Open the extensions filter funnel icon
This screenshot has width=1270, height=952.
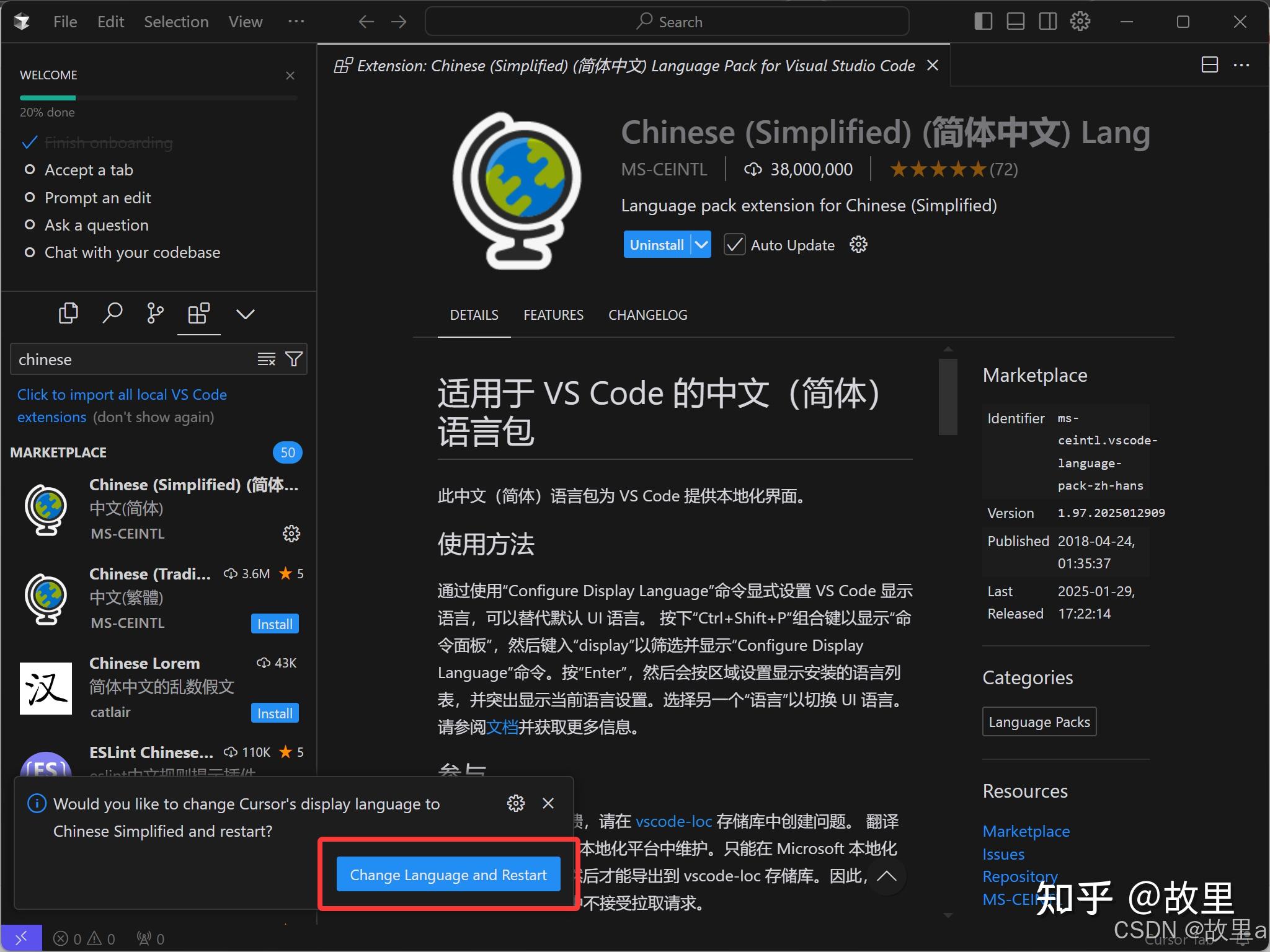click(x=294, y=359)
